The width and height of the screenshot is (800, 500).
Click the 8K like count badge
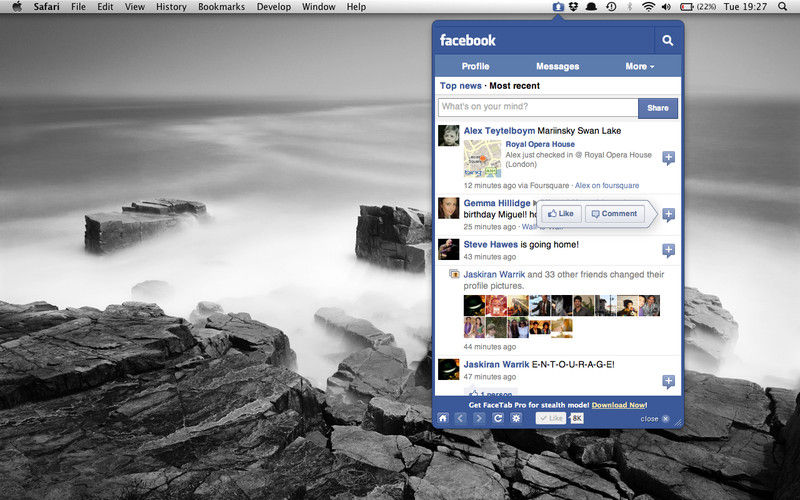577,418
